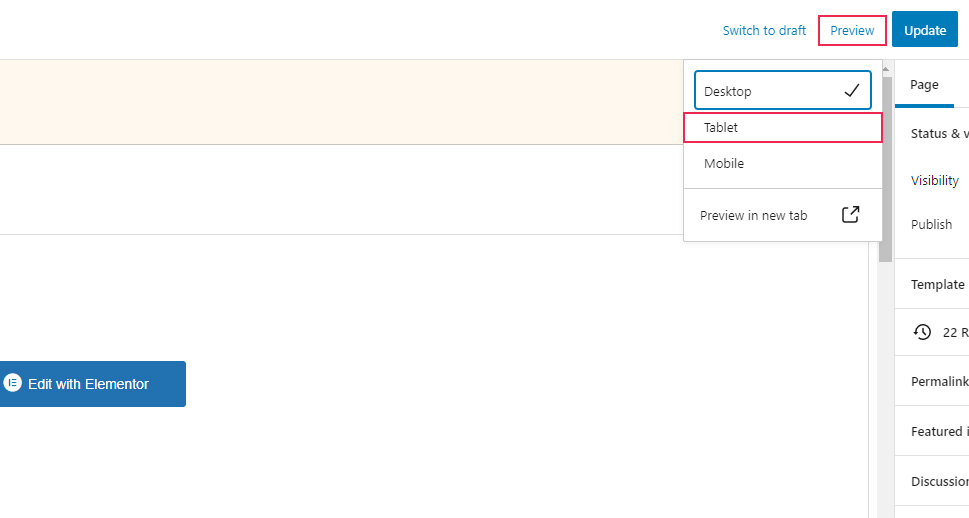The image size is (969, 518).
Task: Click the Update button
Action: tap(924, 30)
